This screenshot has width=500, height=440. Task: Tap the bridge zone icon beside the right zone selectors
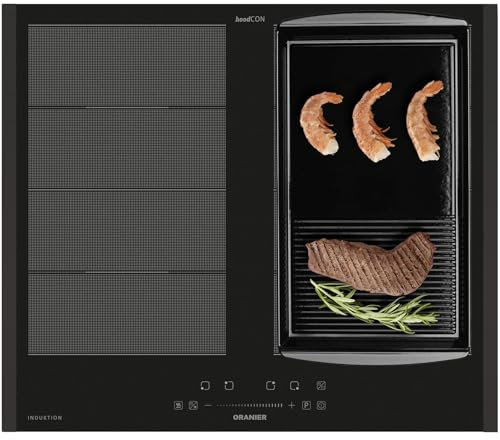coord(321,386)
